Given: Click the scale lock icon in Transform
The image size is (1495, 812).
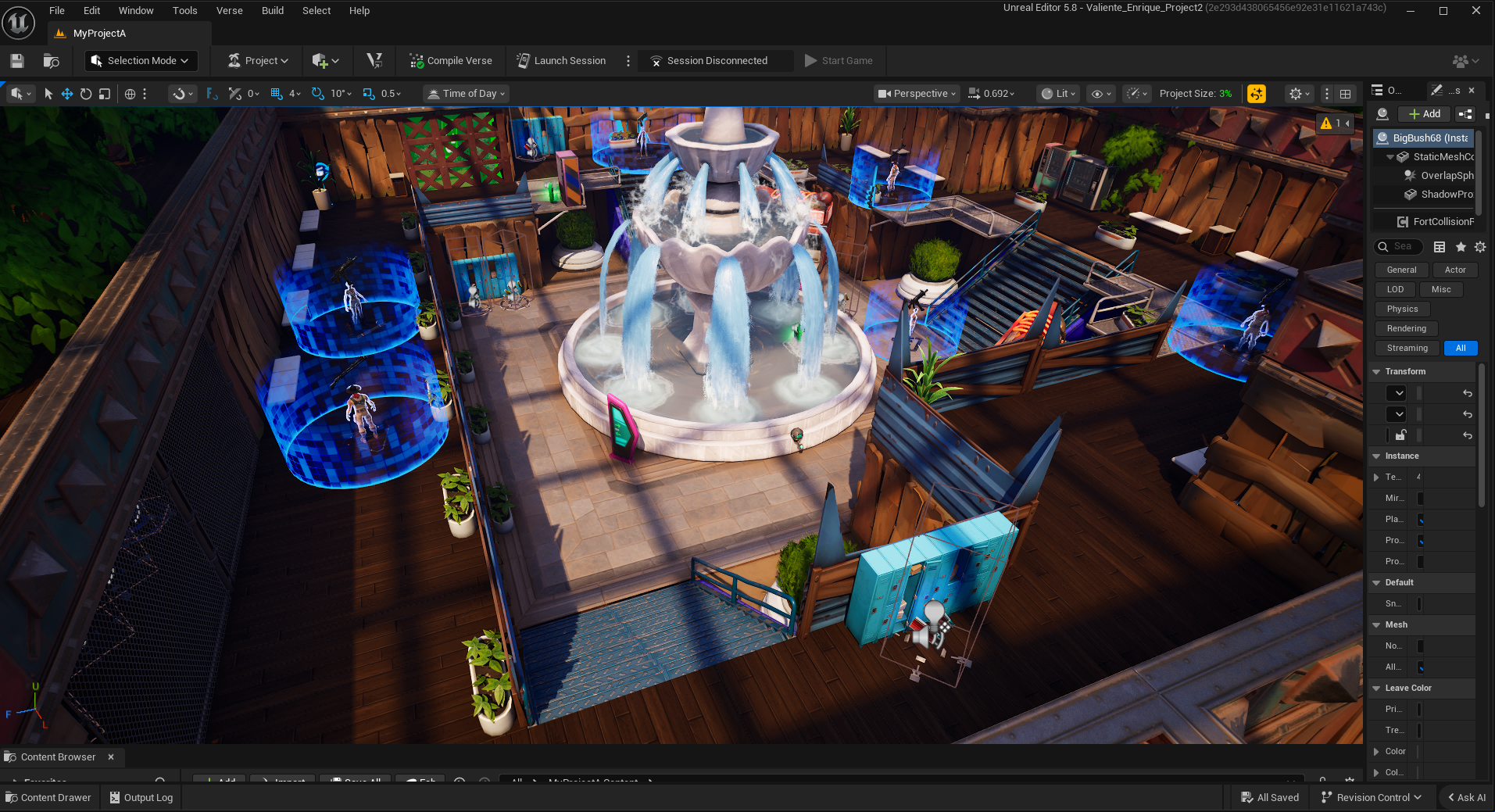Looking at the screenshot, I should (x=1401, y=435).
